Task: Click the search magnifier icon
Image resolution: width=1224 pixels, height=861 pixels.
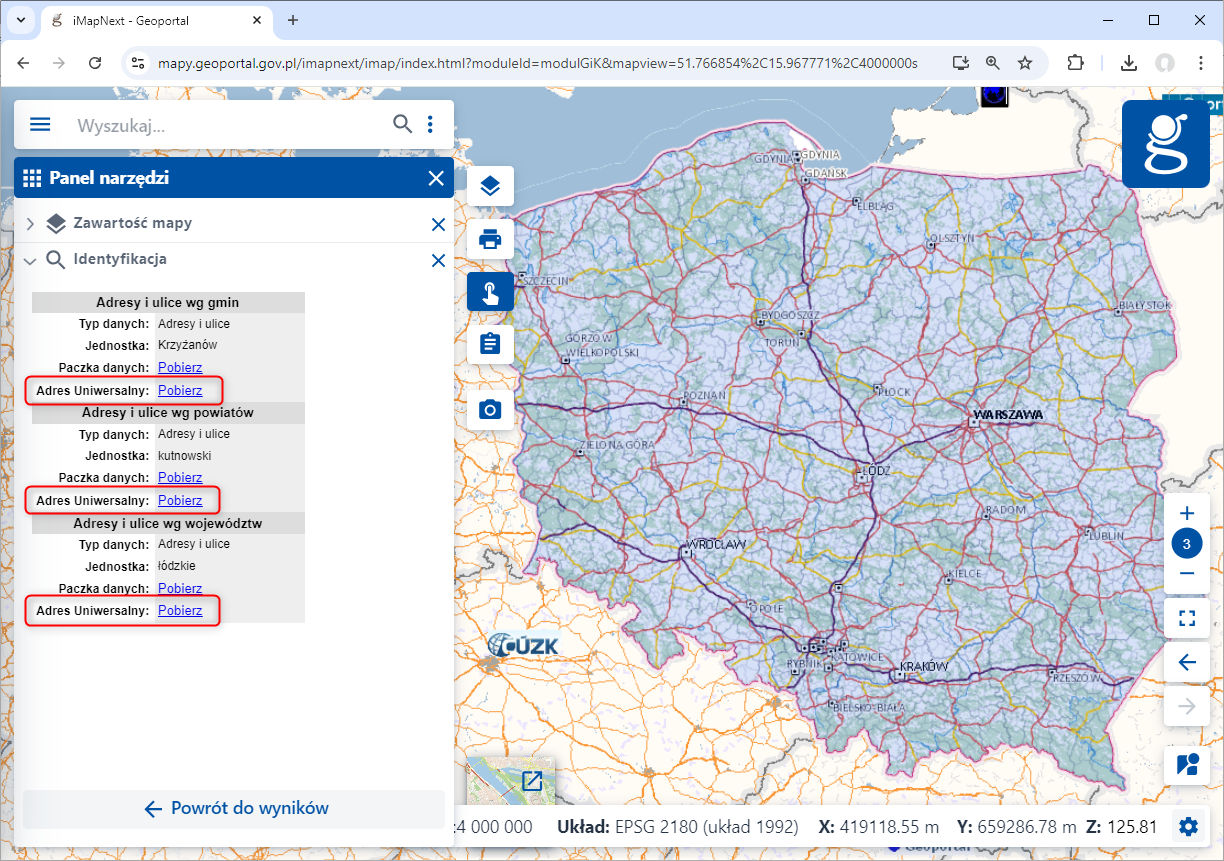Action: 402,124
